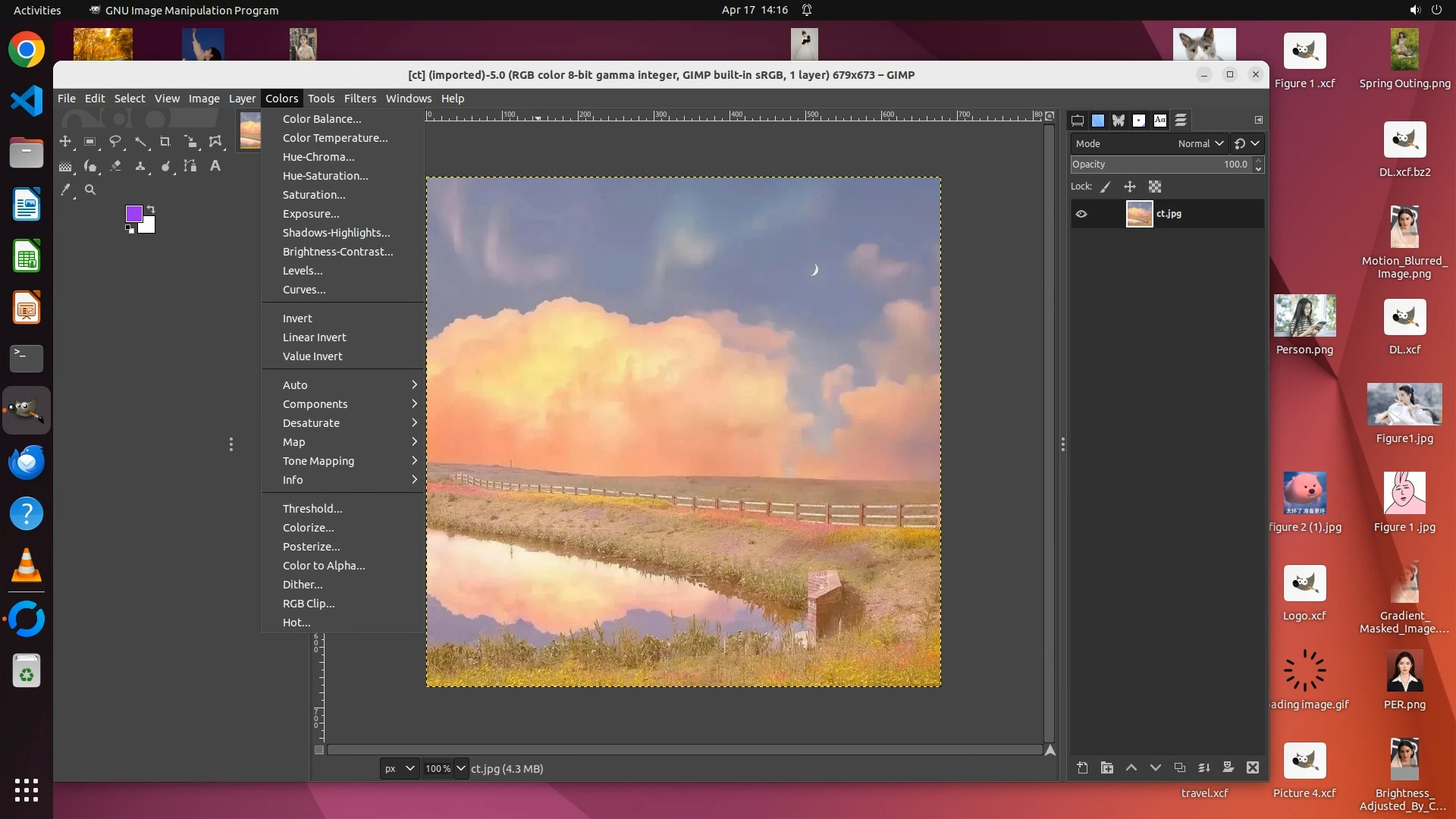Screen dimensions: 1456x819
Task: Select the Color Picker eyedropper tool
Action: tap(66, 190)
